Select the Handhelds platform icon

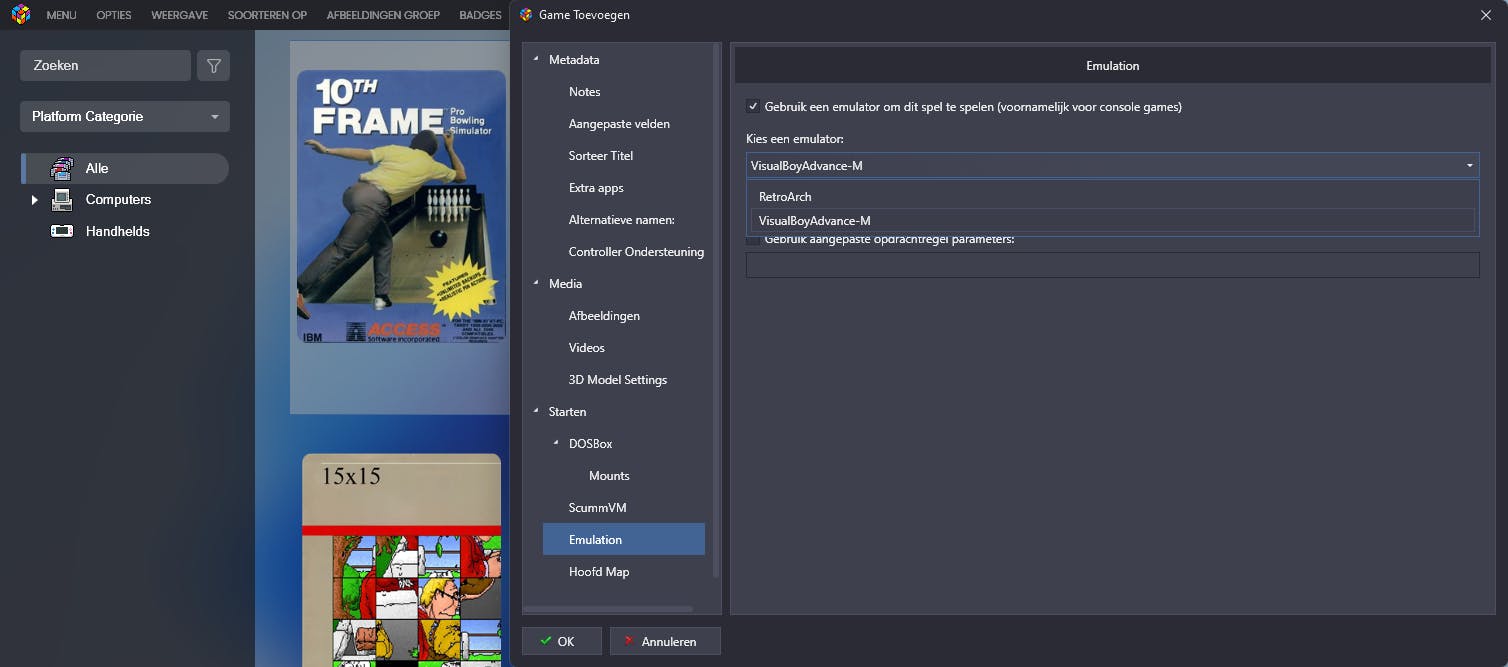(x=62, y=231)
